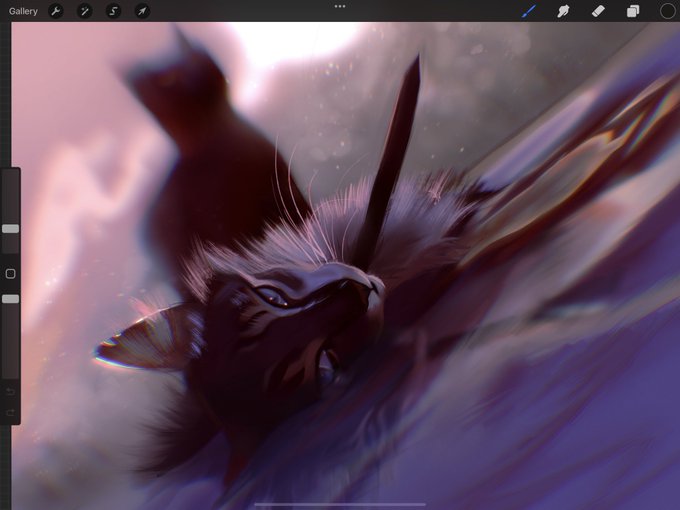Tap the square Modify button on sidebar
Image resolution: width=680 pixels, height=510 pixels.
(10, 274)
